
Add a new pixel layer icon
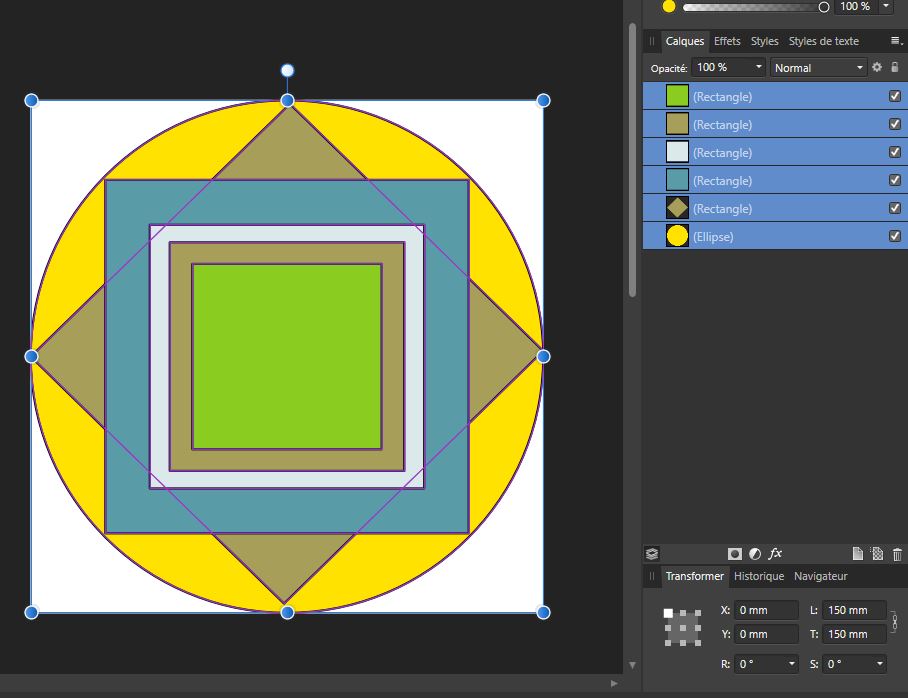[877, 554]
